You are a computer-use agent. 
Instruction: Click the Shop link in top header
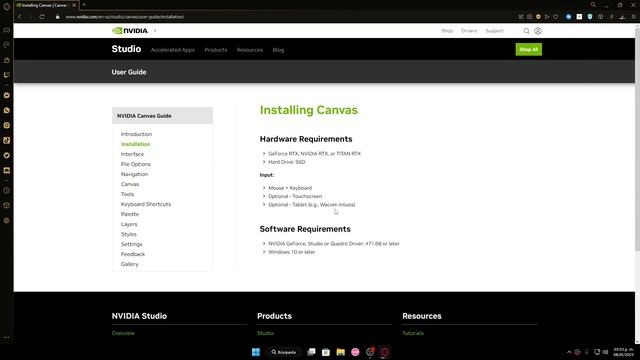click(x=447, y=31)
